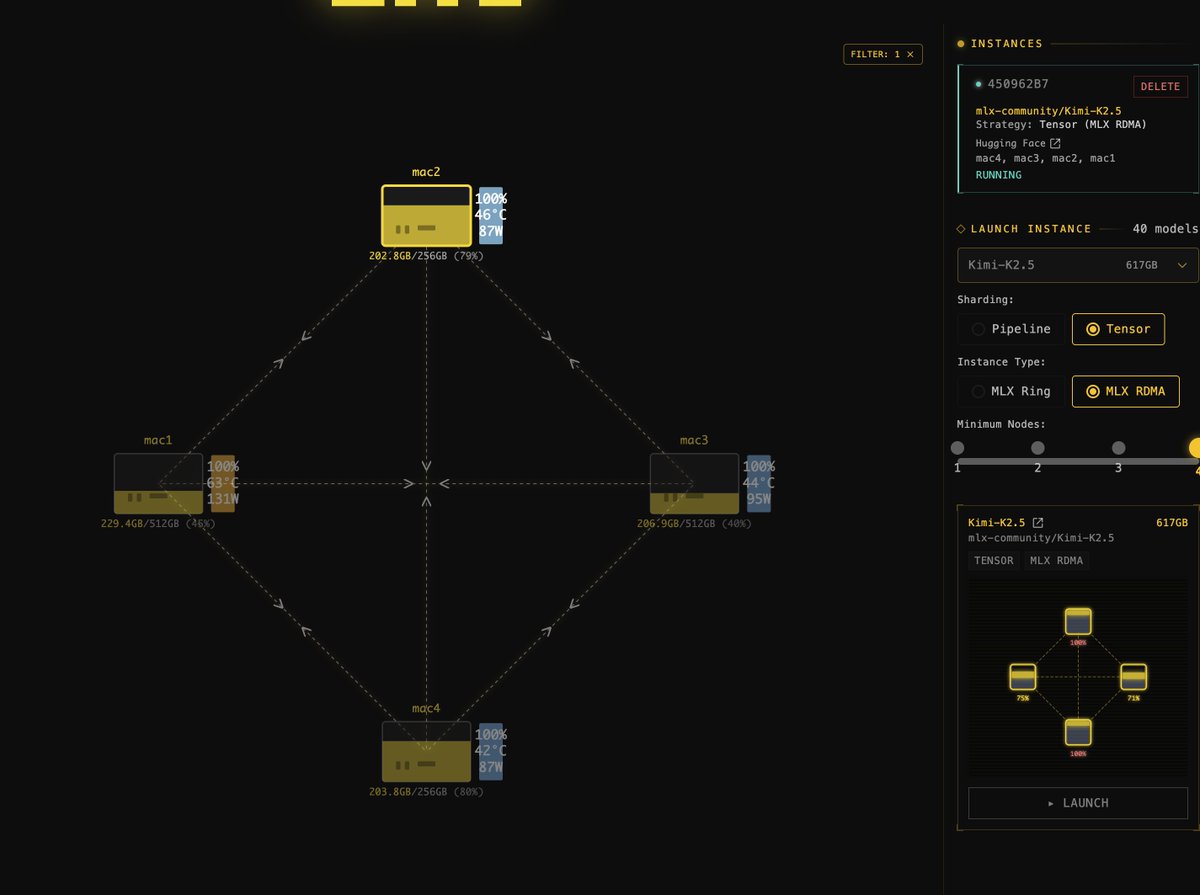Click mac3 memory 206.9GB/512GB label
The height and width of the screenshot is (895, 1200).
tap(694, 523)
